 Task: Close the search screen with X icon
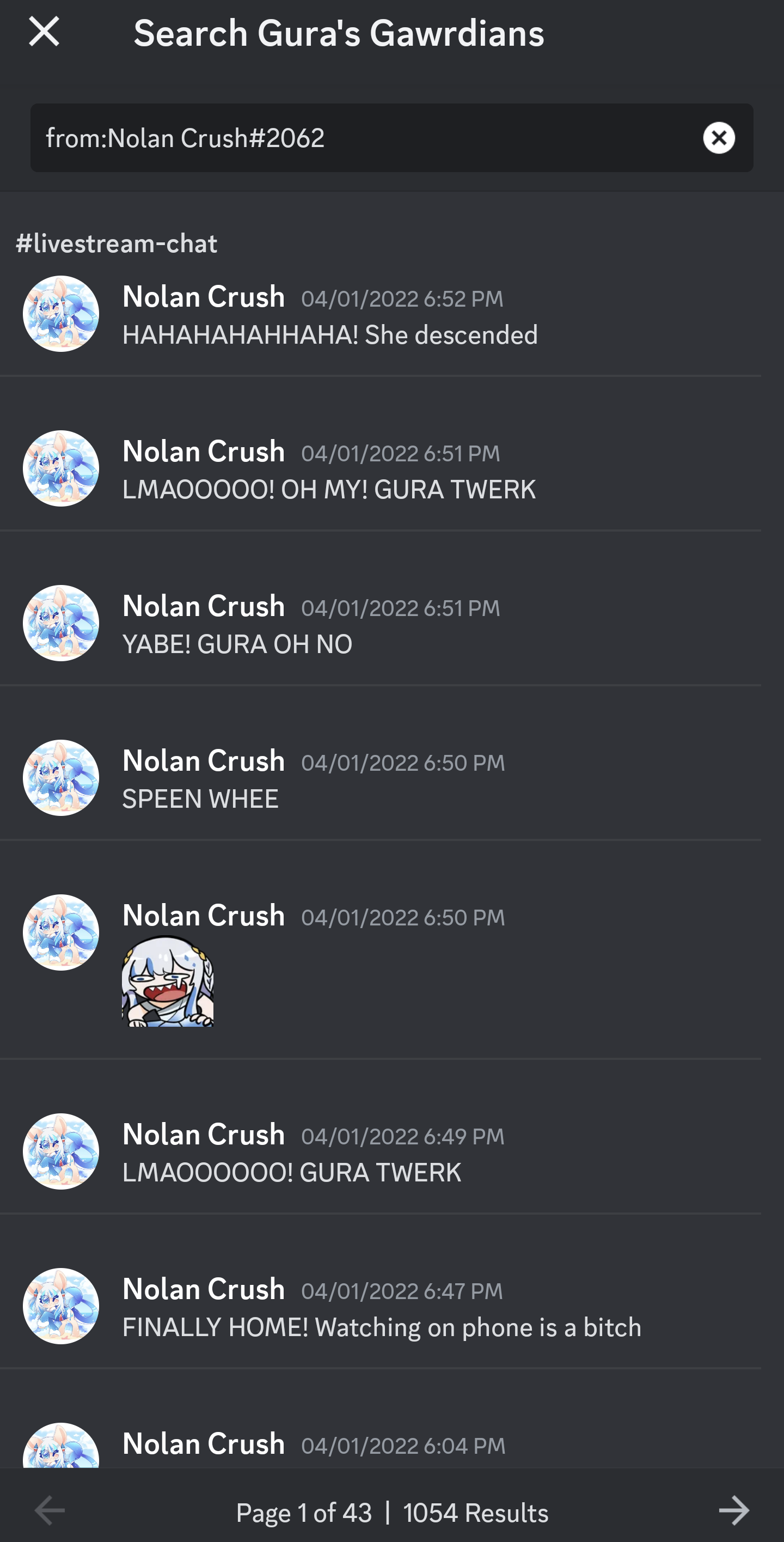tap(44, 32)
